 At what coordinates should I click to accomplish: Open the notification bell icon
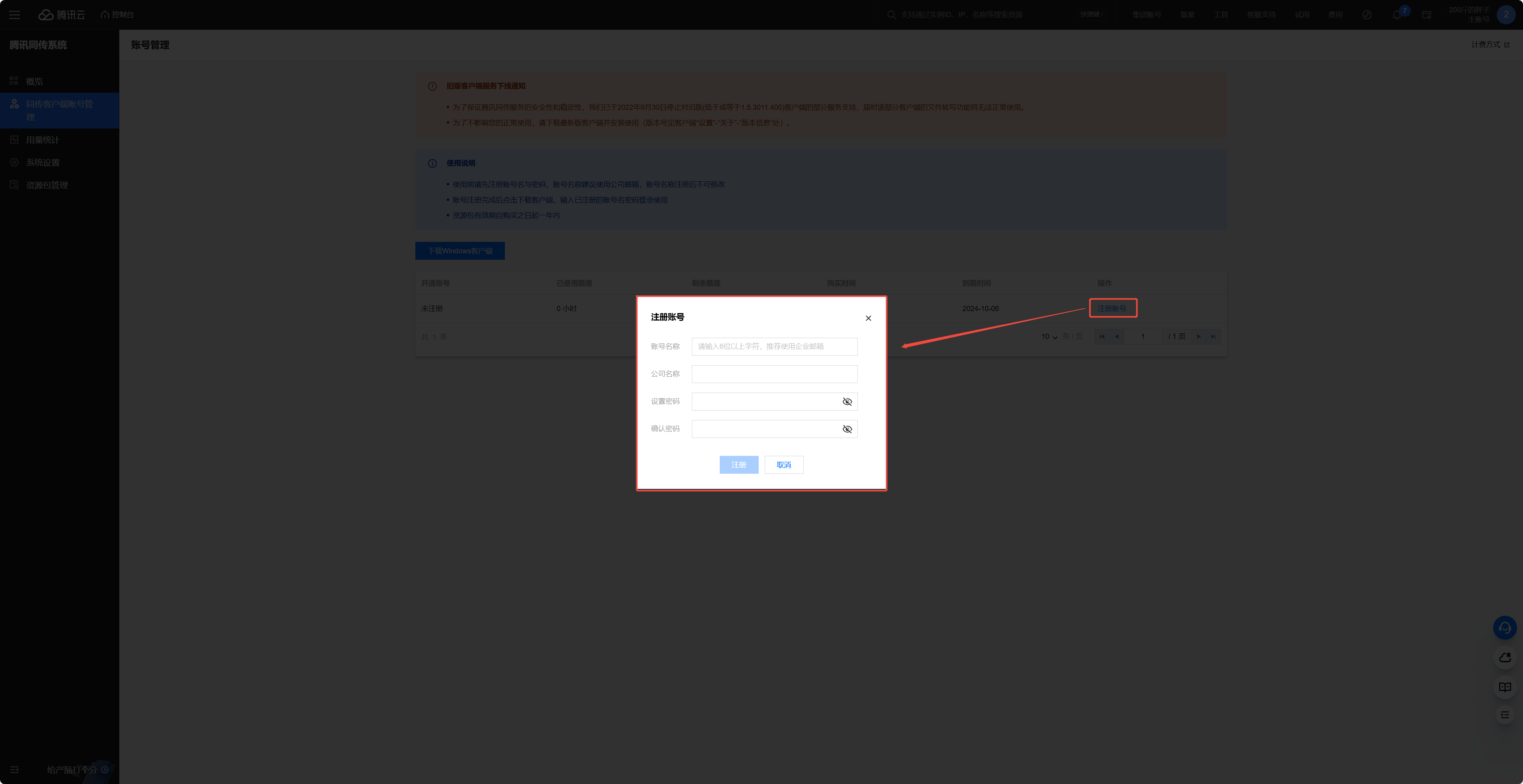(1396, 16)
